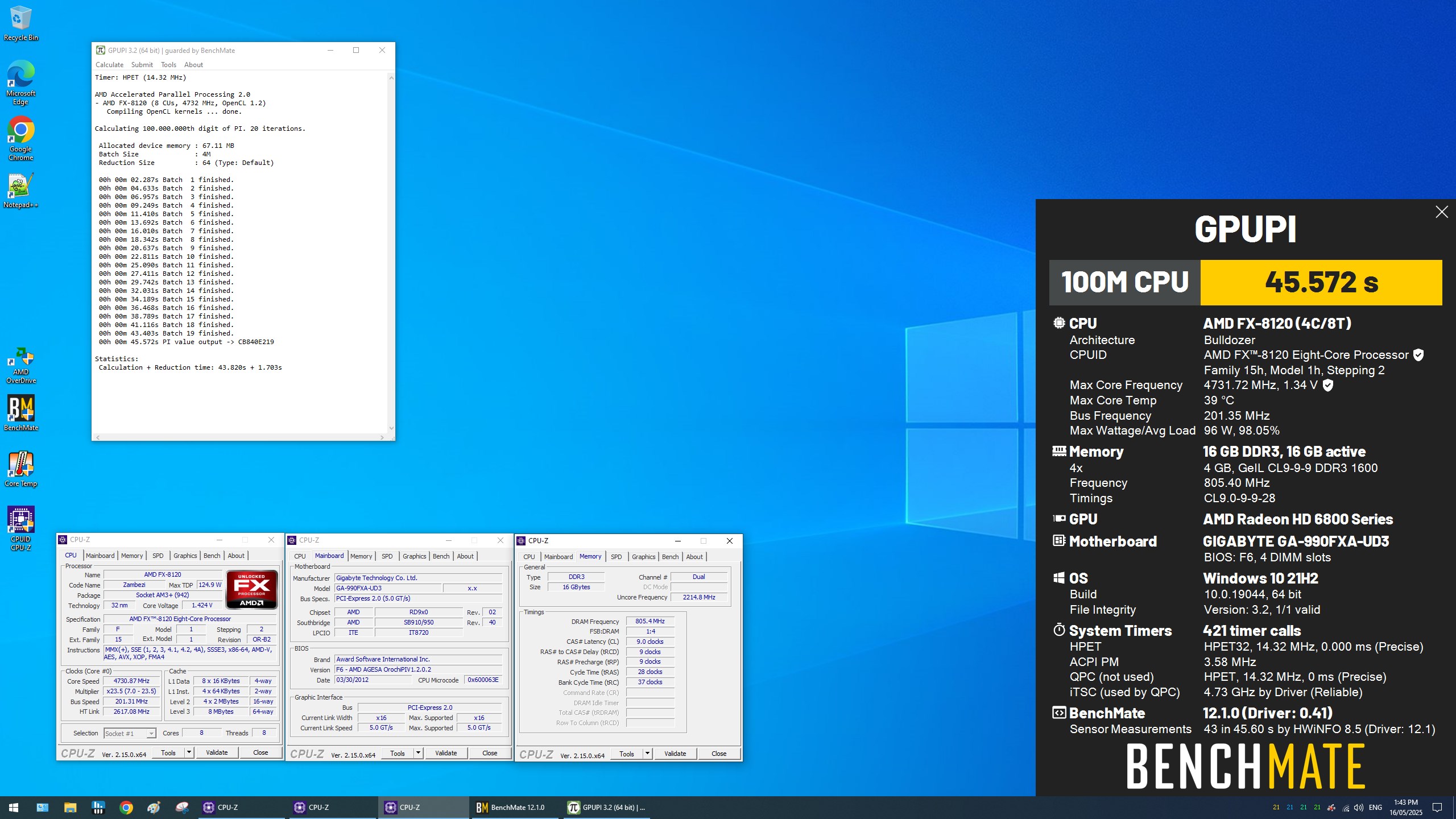Select CPU tab in CPU-Z memory window
The image size is (1456, 819).
coord(529,557)
